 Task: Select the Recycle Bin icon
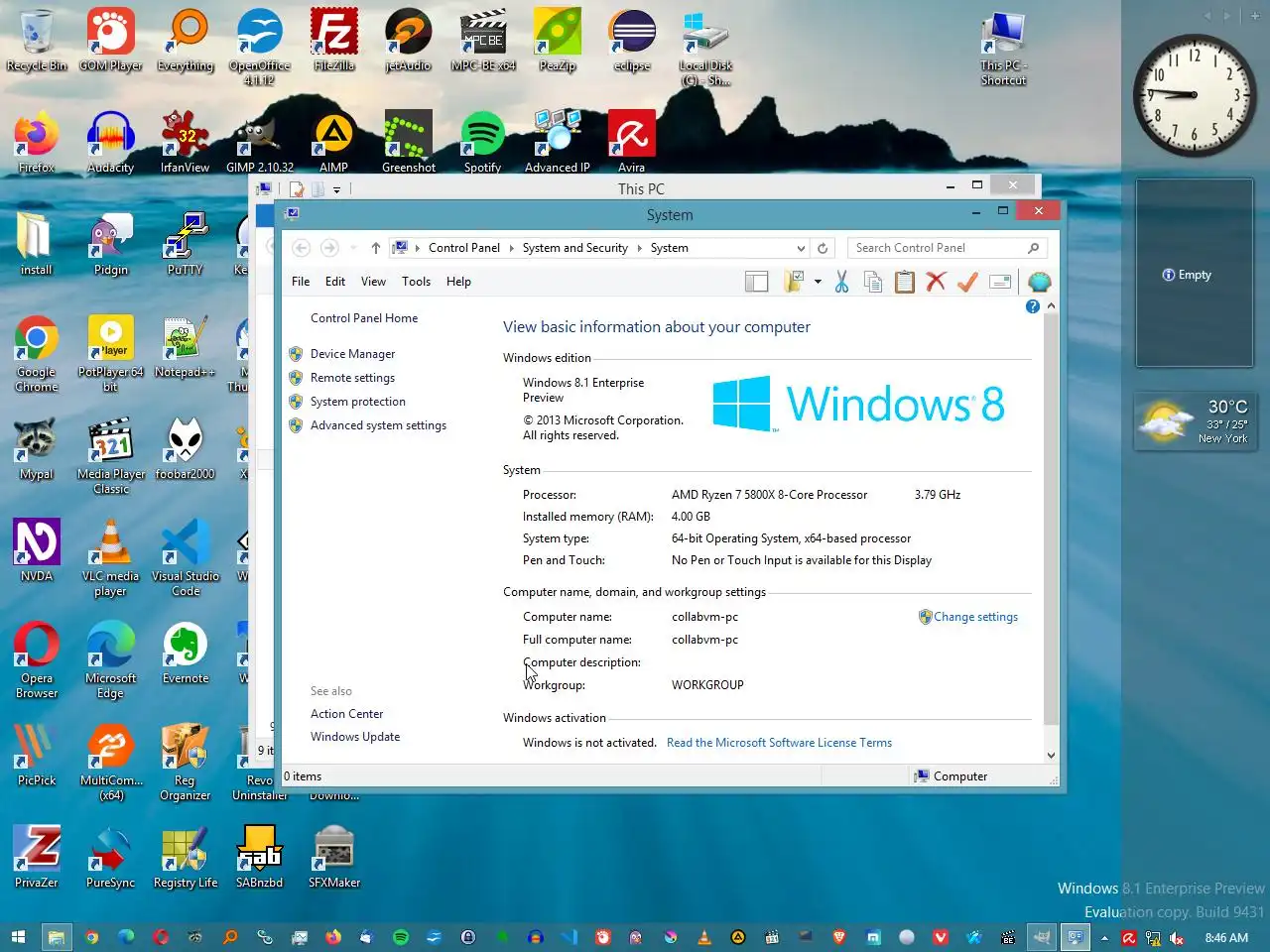tap(37, 40)
